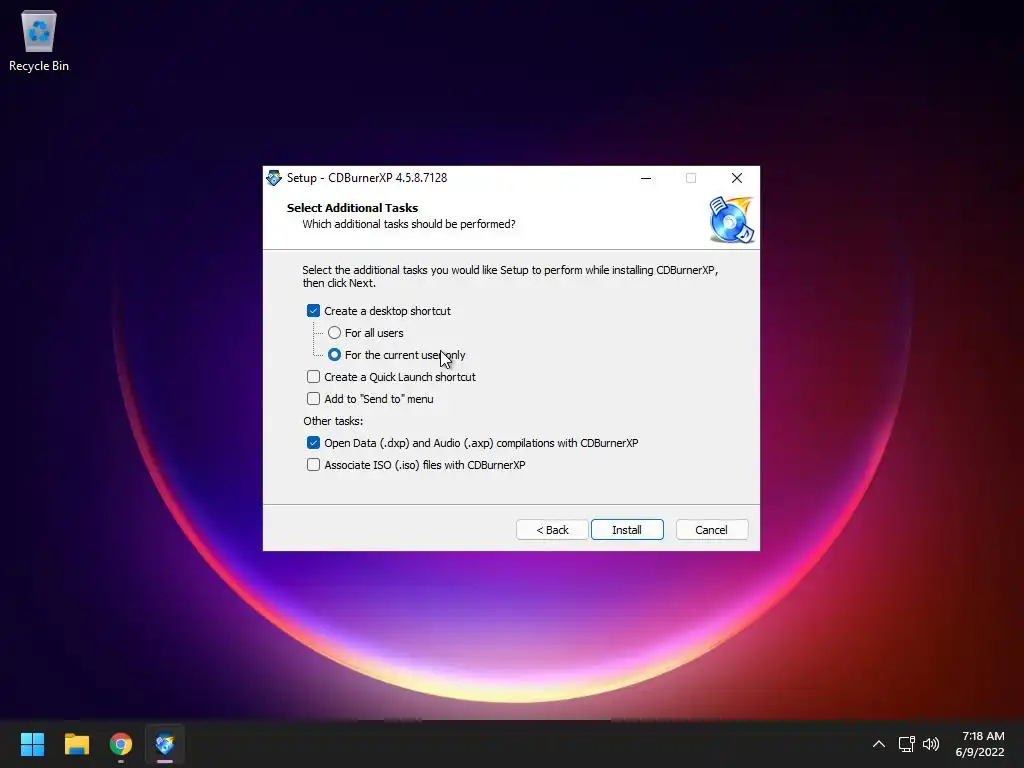Select the CDBurnerXP setup taskbar icon
The image size is (1024, 768).
[165, 744]
